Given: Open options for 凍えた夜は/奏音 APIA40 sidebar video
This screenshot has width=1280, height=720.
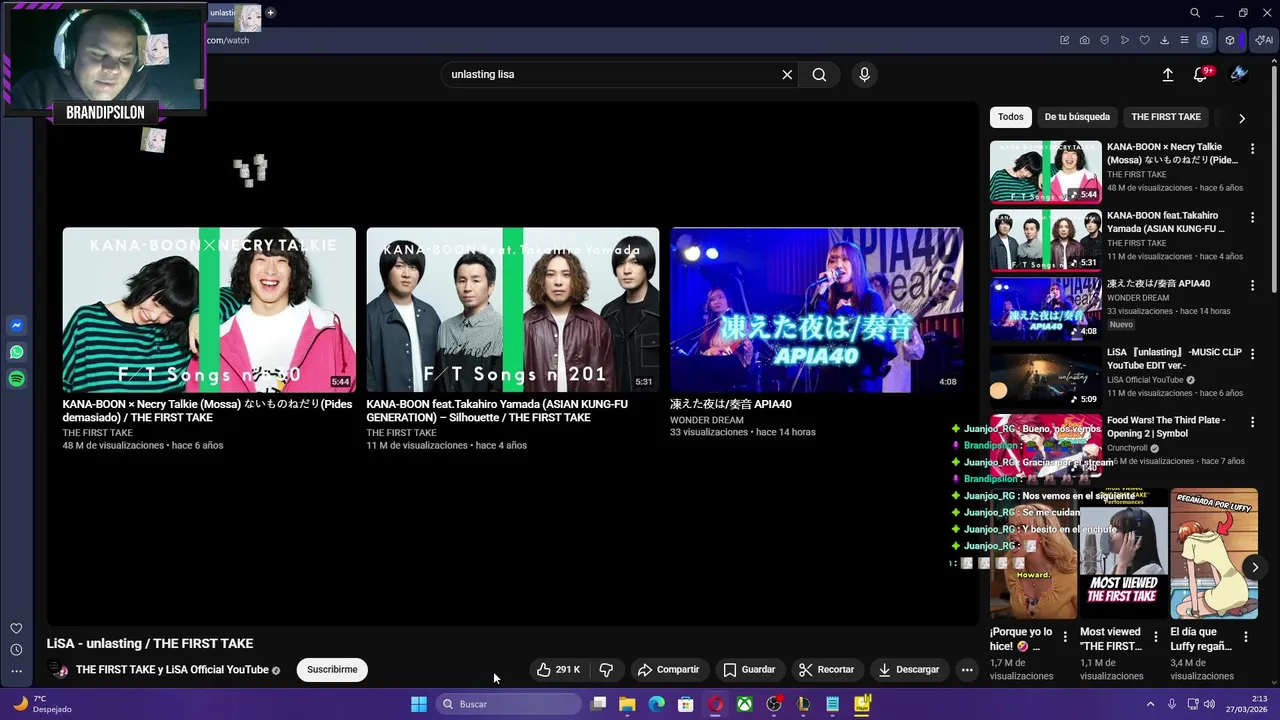Looking at the screenshot, I should click(x=1252, y=285).
